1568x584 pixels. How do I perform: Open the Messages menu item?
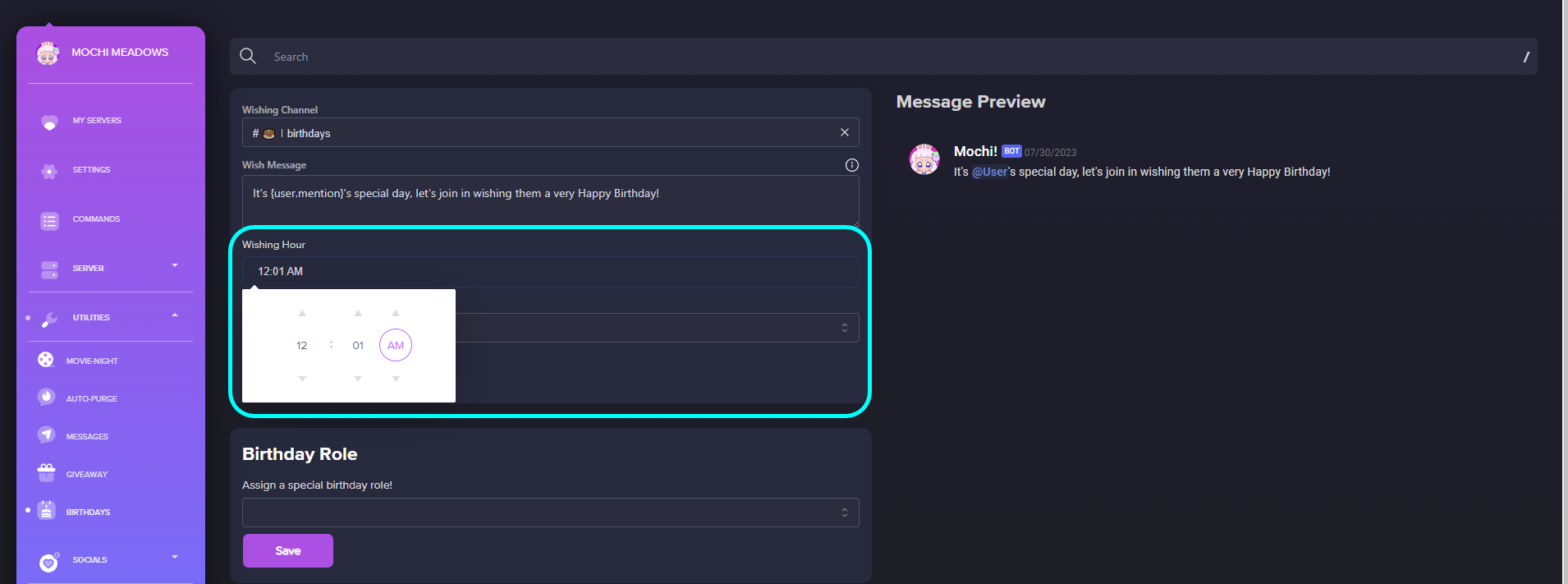(x=87, y=436)
